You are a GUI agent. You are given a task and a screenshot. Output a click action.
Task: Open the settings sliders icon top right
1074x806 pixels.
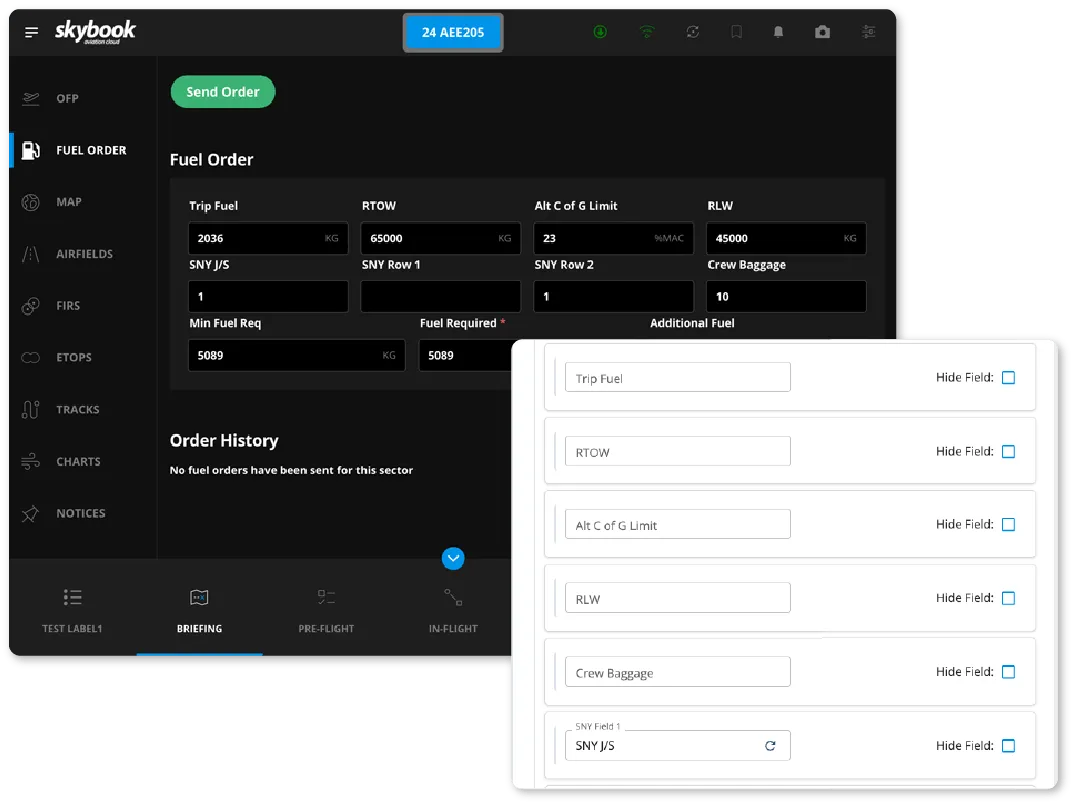tap(868, 31)
